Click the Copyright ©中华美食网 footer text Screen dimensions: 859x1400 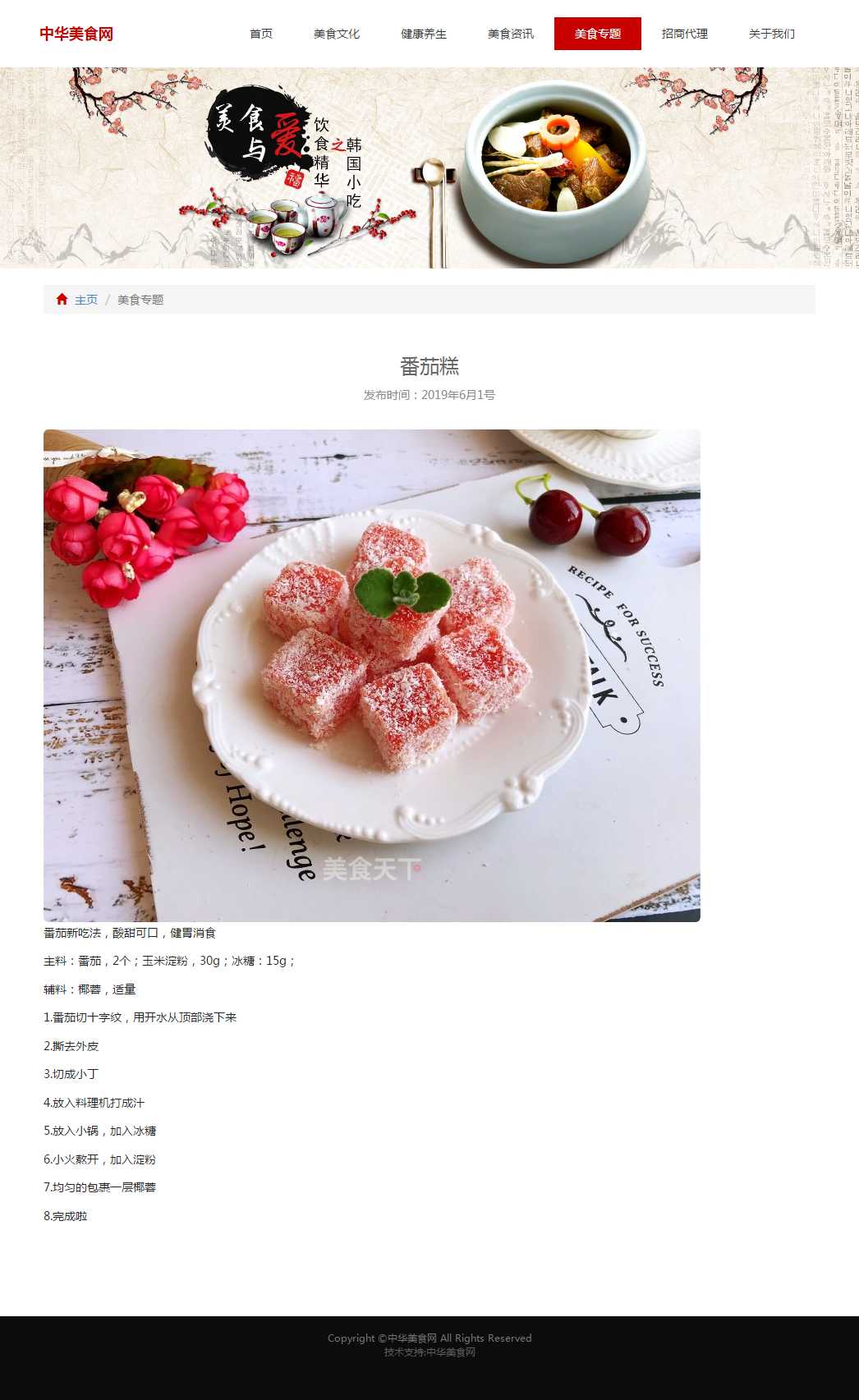429,1338
